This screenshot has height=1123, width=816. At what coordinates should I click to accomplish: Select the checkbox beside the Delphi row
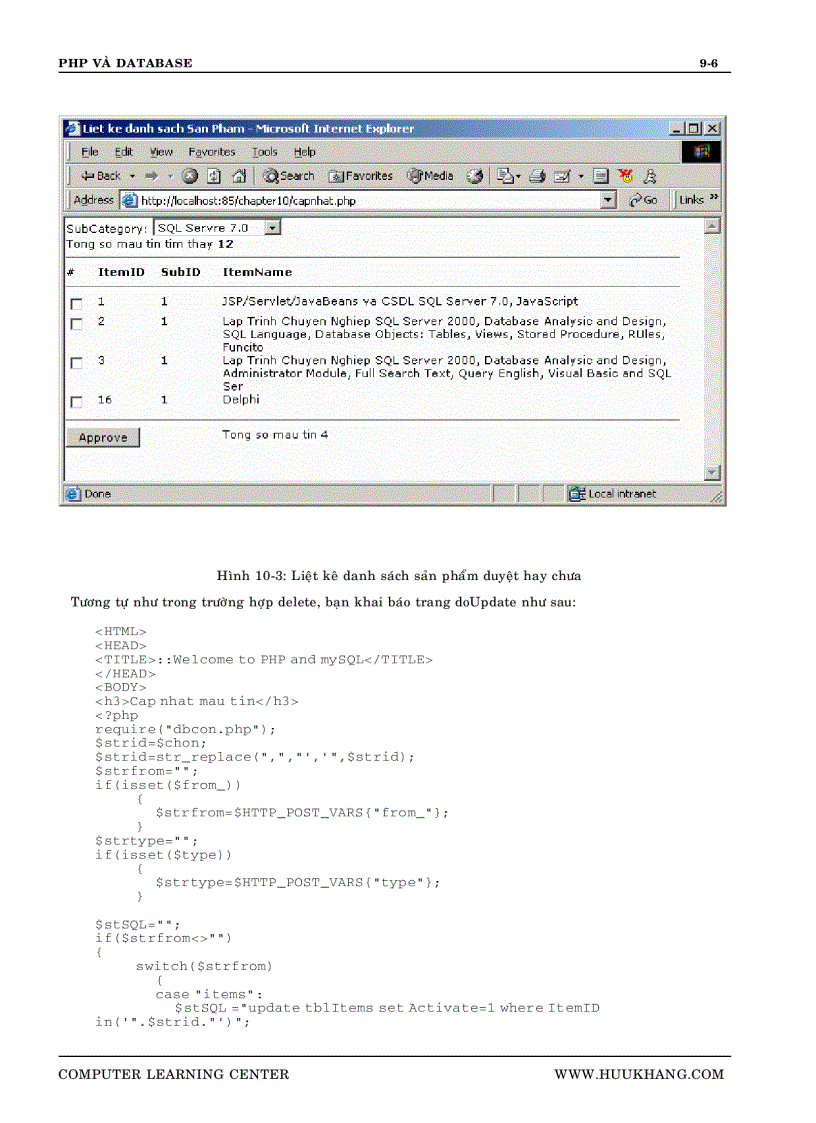coord(76,401)
